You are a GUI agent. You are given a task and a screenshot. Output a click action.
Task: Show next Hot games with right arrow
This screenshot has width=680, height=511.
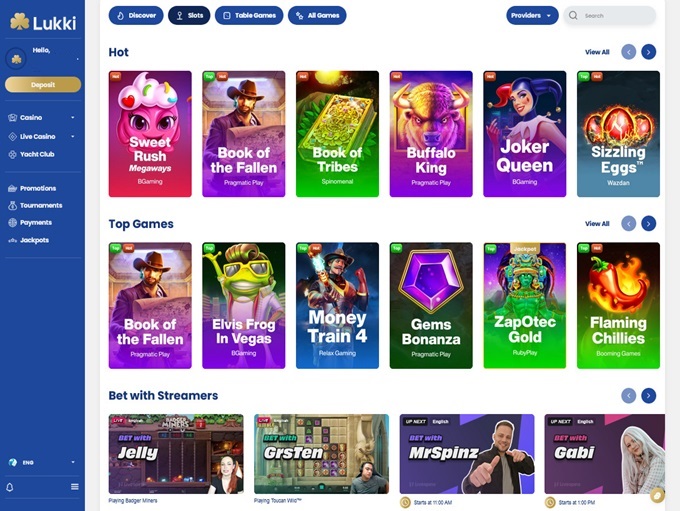648,52
